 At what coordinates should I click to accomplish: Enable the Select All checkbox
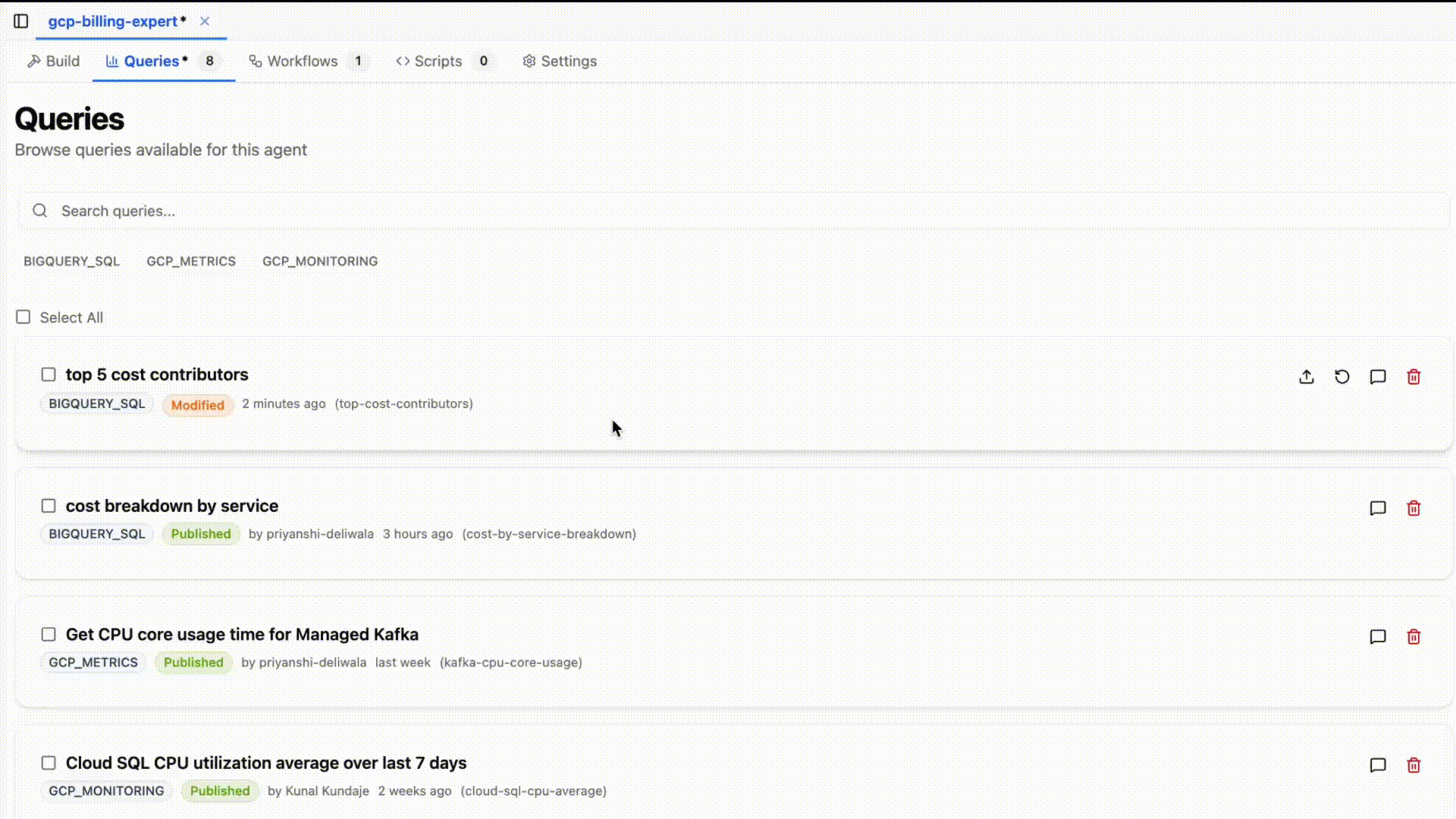pos(24,317)
